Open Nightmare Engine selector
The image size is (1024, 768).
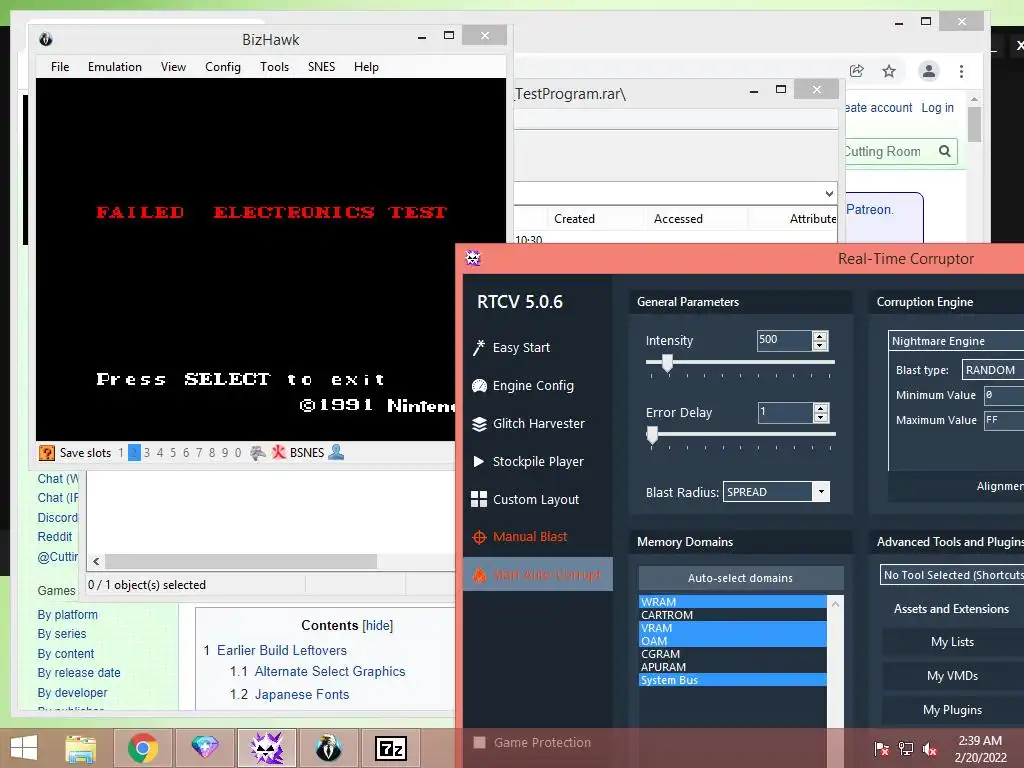[x=955, y=341]
